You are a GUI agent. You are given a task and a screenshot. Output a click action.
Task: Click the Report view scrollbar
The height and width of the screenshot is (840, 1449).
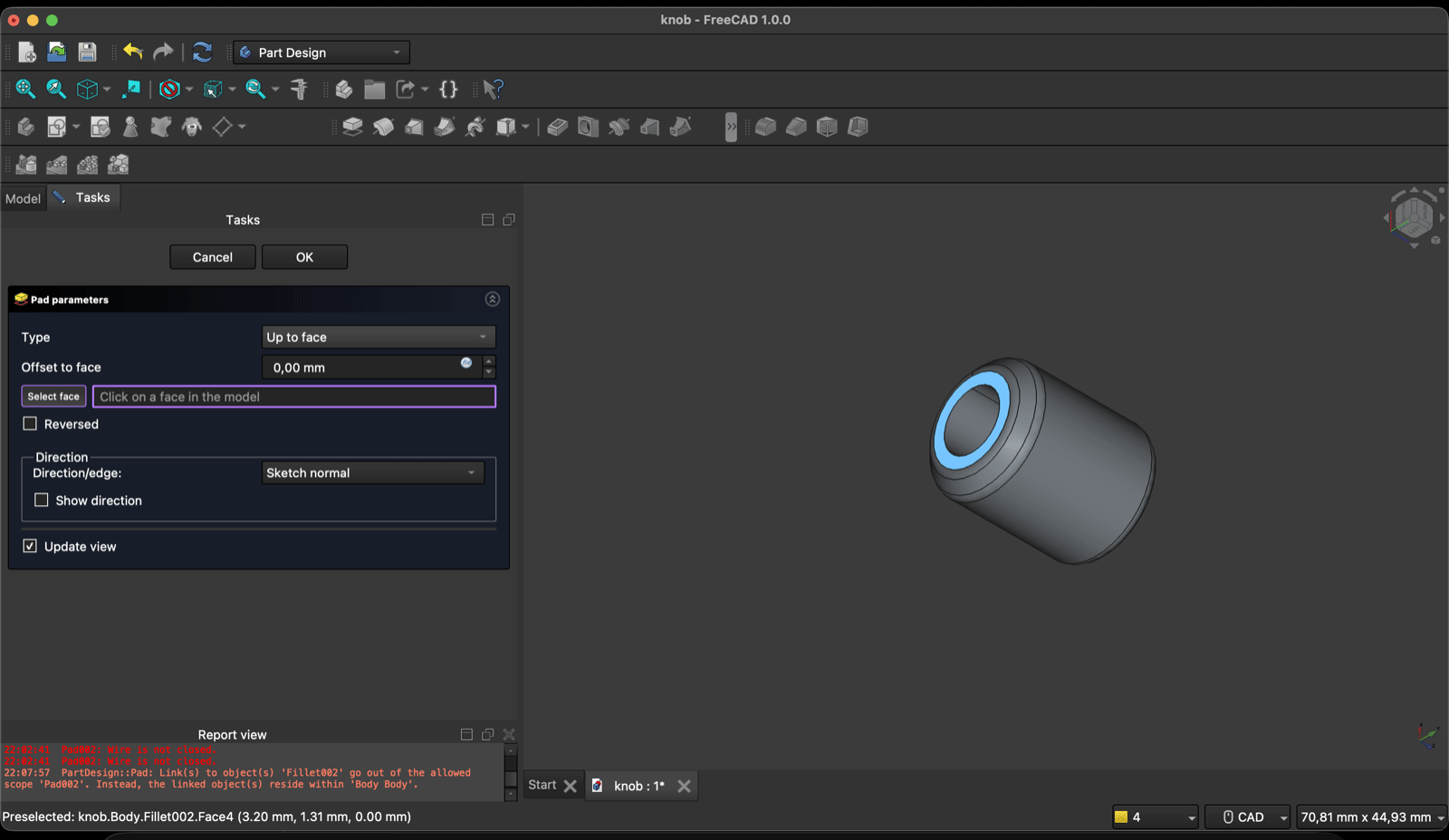pyautogui.click(x=511, y=772)
